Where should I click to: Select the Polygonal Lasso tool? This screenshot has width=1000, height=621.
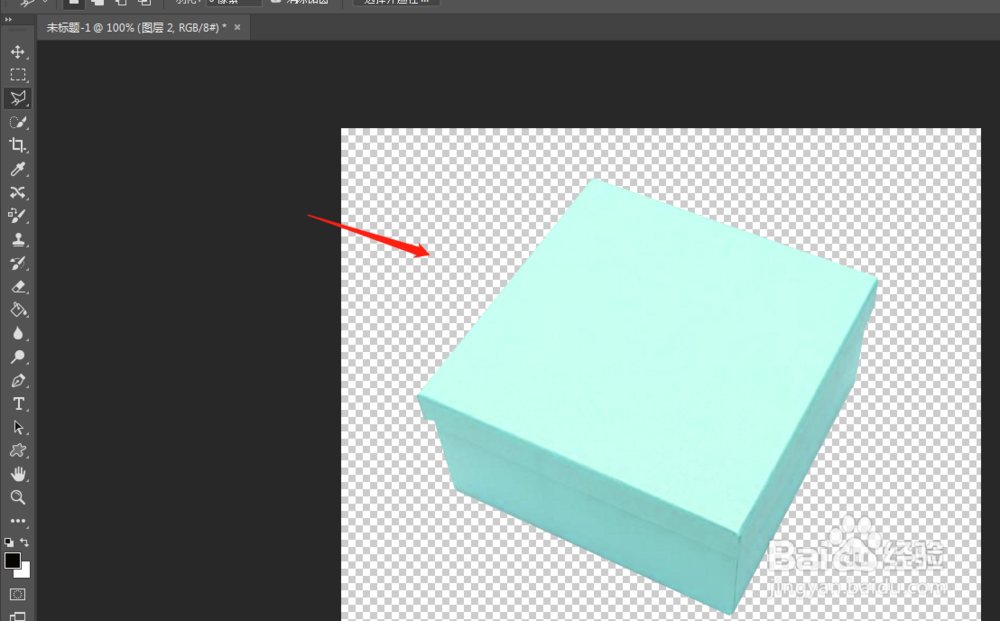(x=18, y=98)
